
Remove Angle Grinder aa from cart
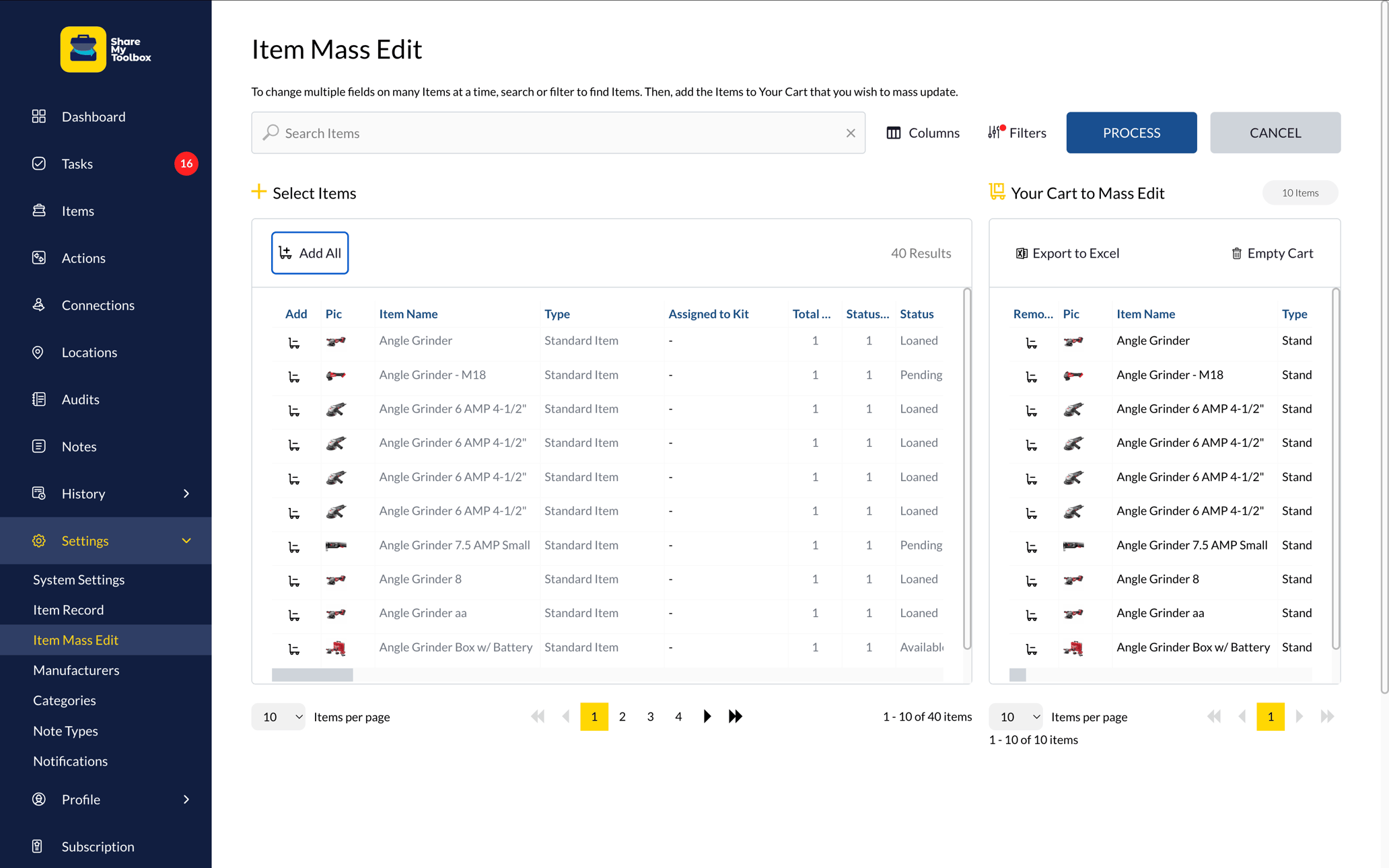[x=1031, y=614]
